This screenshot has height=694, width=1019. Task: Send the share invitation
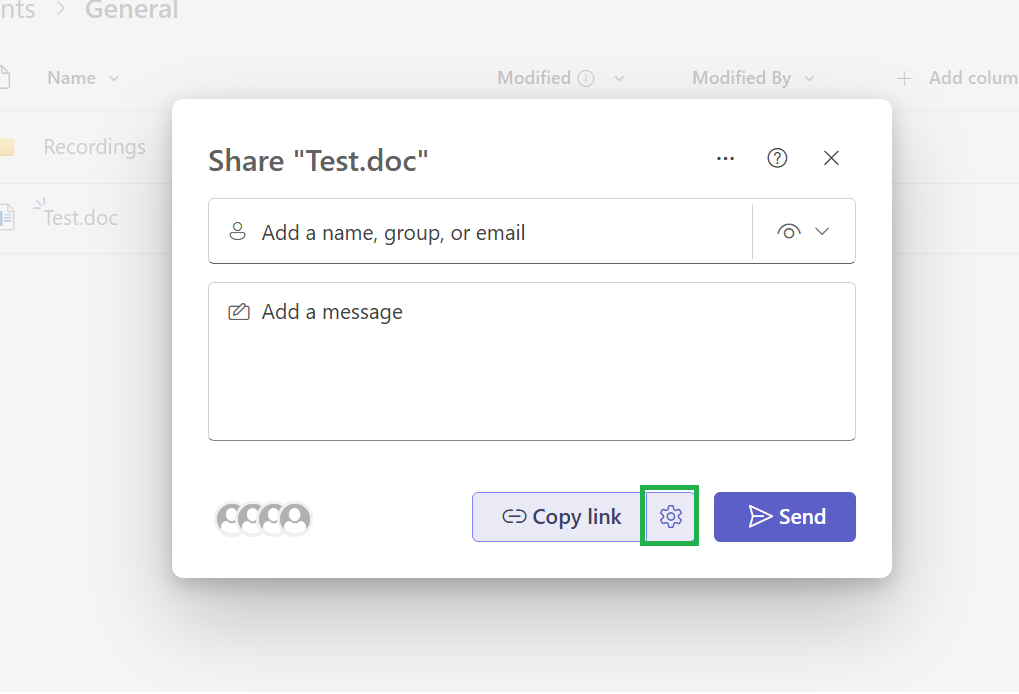pyautogui.click(x=784, y=517)
